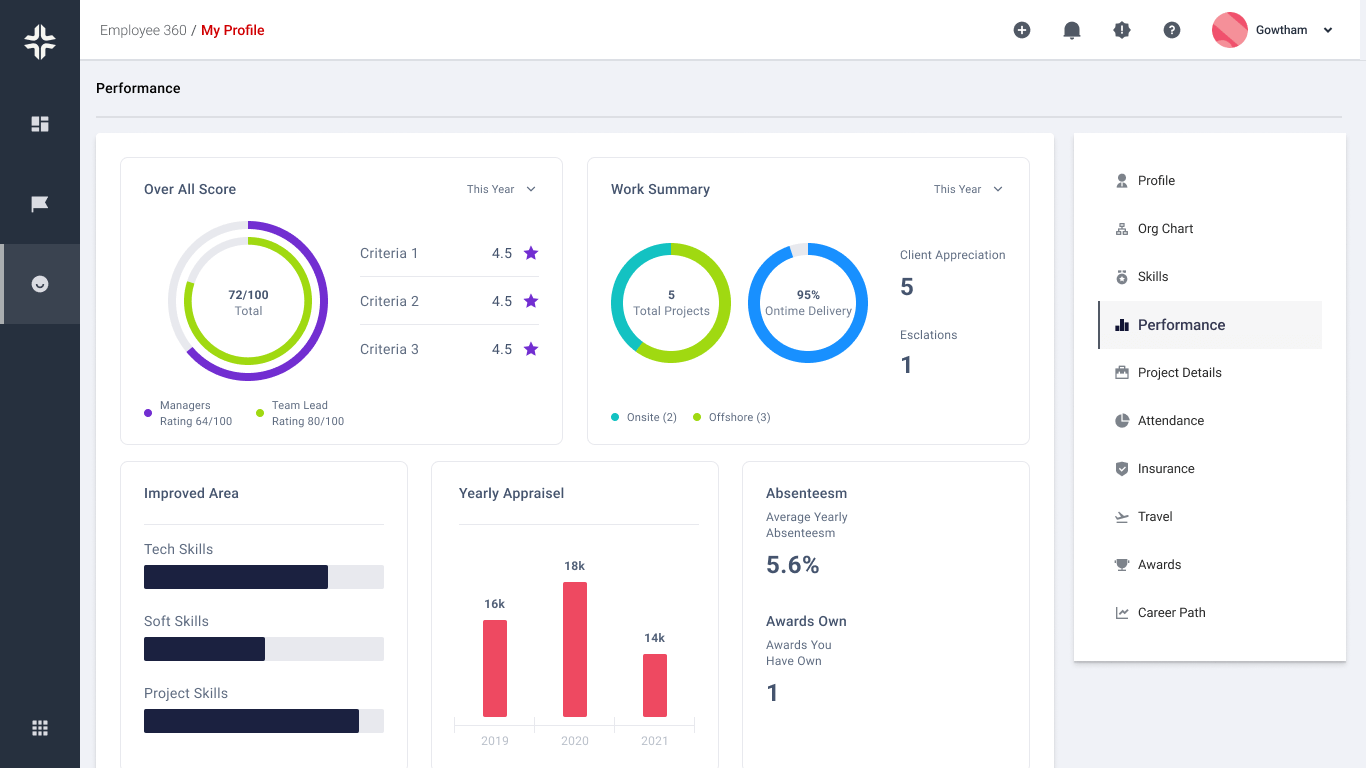This screenshot has height=768, width=1366.
Task: Select the flag icon in left sidebar
Action: pos(40,204)
